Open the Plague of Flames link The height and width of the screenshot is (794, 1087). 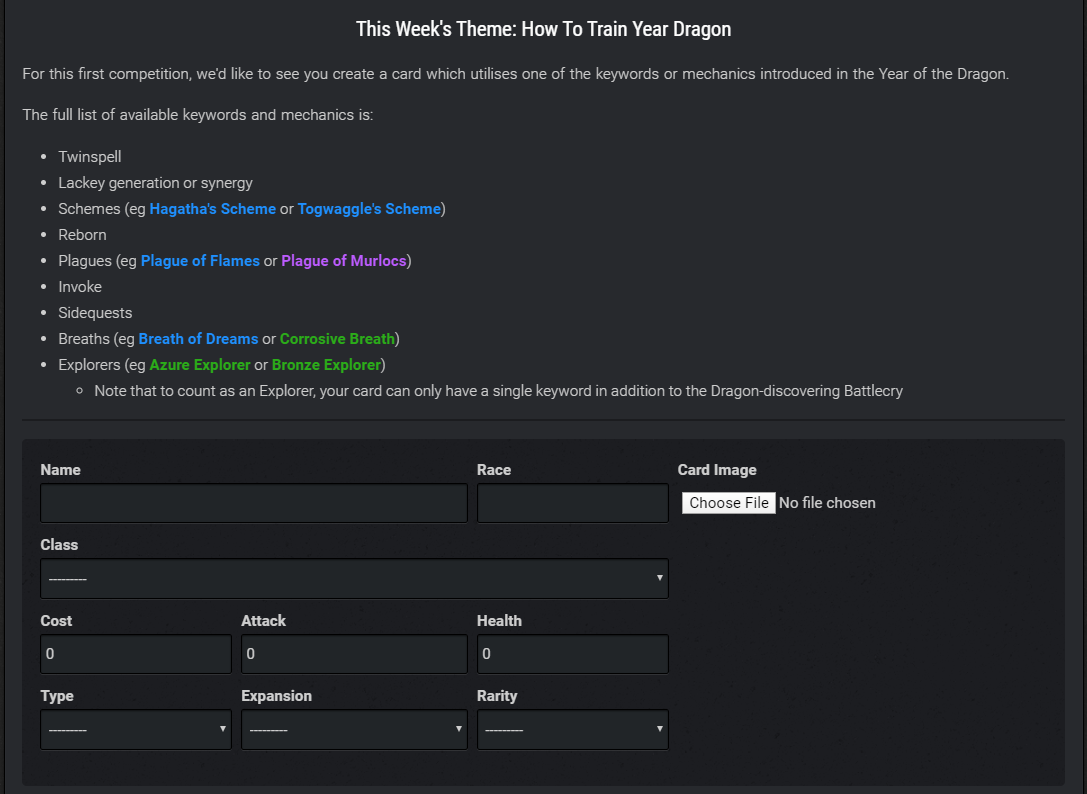click(x=200, y=261)
